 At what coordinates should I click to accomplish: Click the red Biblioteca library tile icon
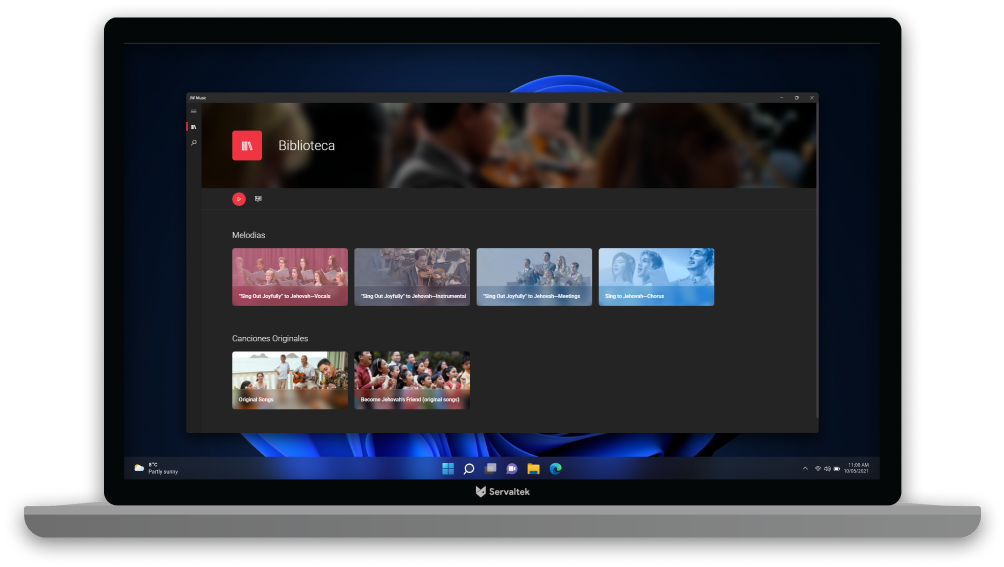(247, 145)
